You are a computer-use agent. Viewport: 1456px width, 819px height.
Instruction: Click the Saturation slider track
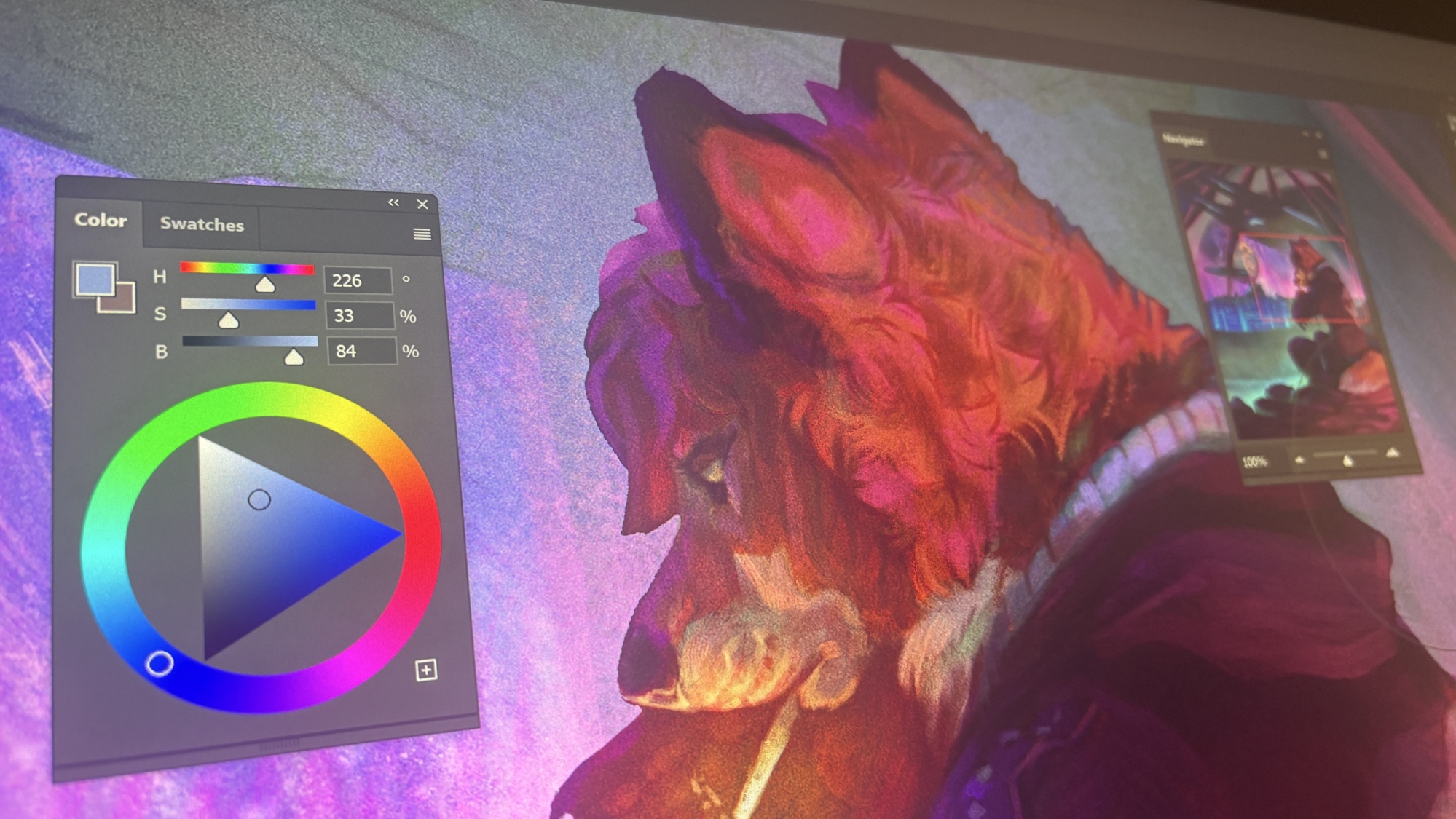coord(248,304)
